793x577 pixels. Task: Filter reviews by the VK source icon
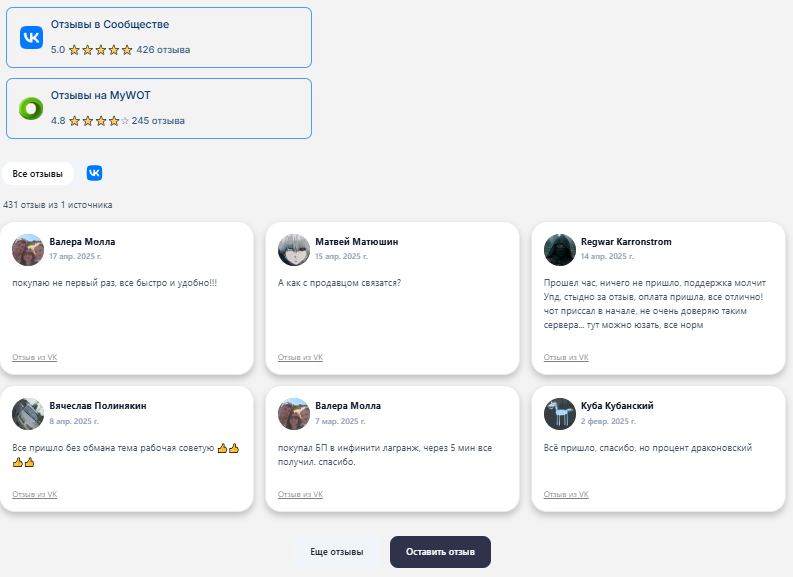coord(94,173)
